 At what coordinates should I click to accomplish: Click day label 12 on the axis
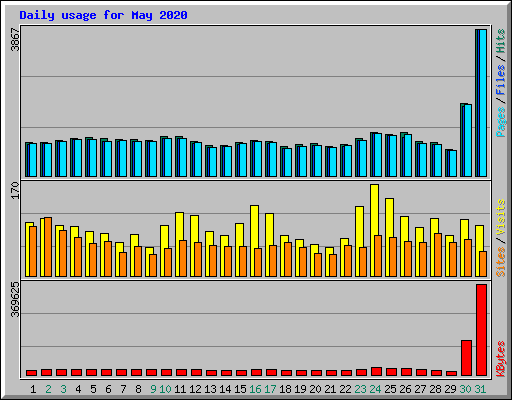195,389
